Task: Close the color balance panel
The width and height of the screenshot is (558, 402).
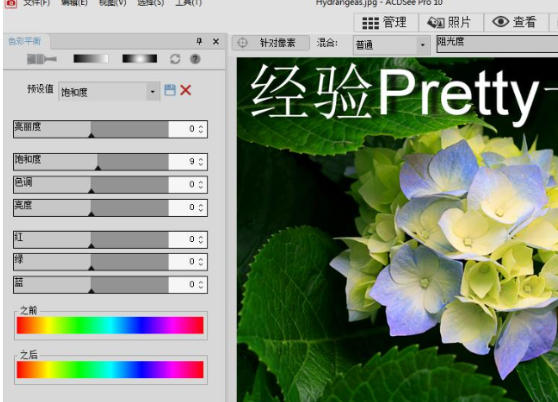Action: coord(216,42)
